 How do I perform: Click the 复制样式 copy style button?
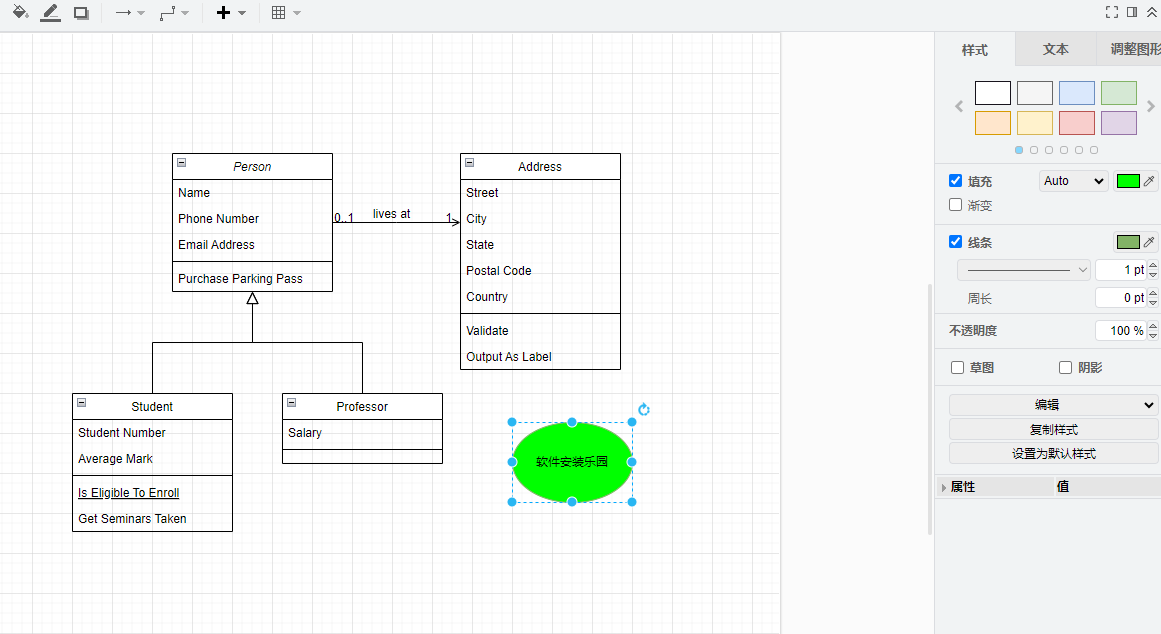pyautogui.click(x=1053, y=429)
